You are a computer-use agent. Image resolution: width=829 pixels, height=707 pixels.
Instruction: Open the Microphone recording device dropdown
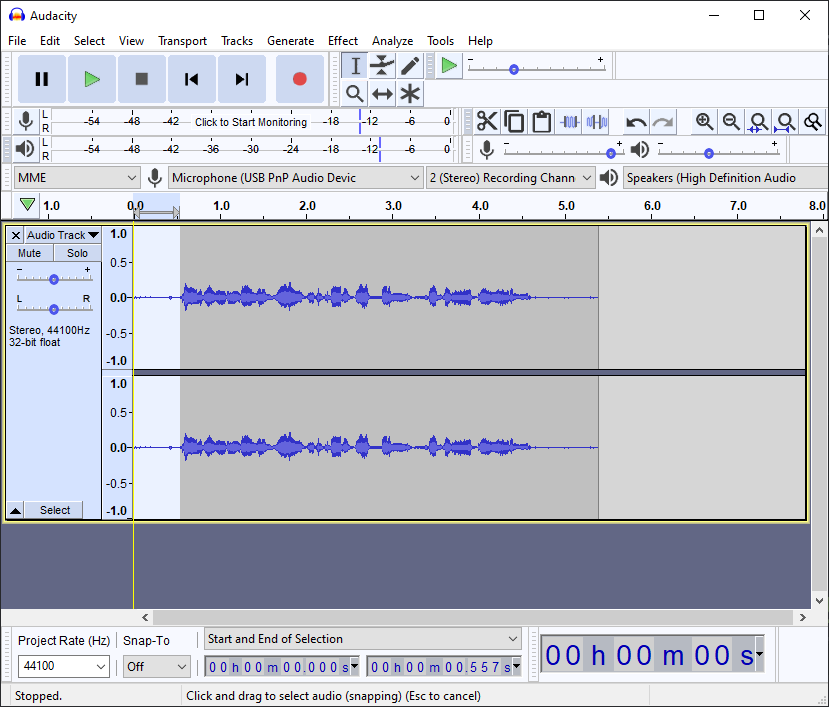point(296,178)
